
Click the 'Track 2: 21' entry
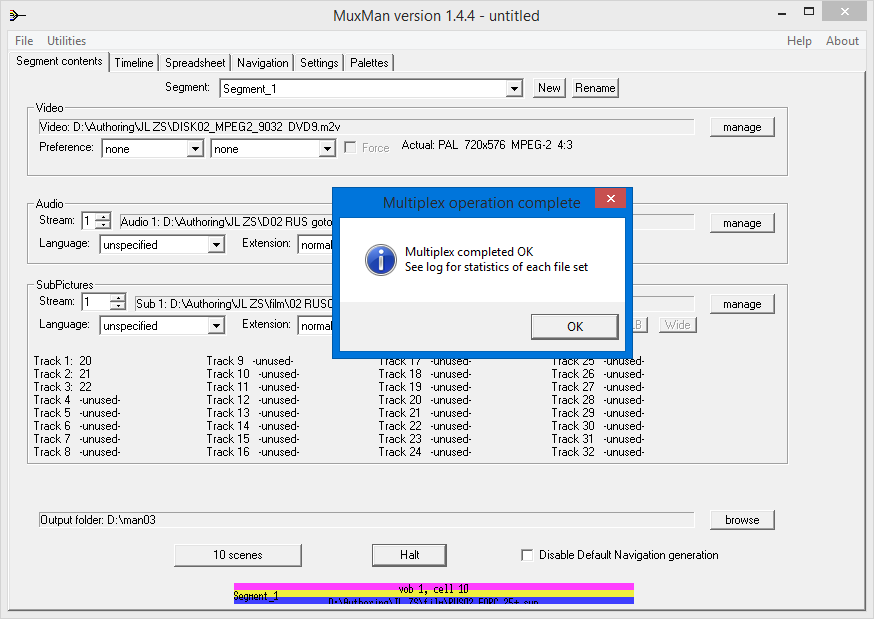(x=62, y=374)
